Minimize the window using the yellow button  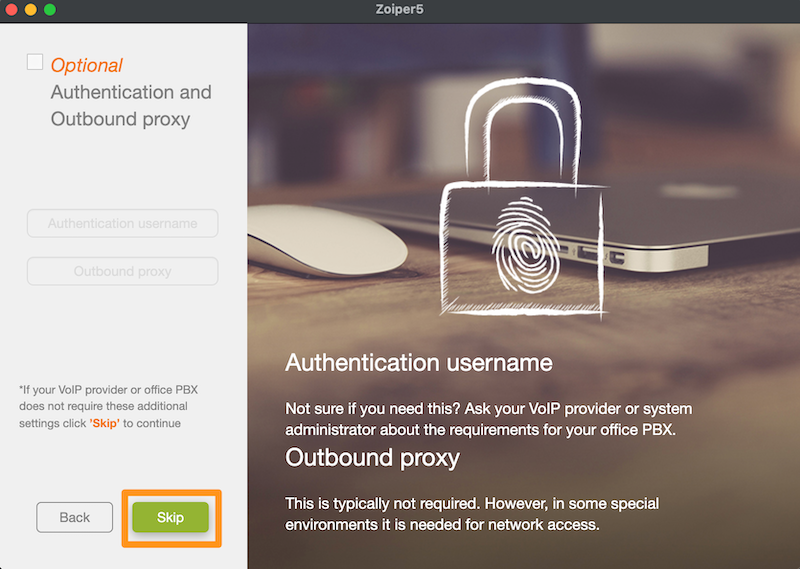[31, 9]
